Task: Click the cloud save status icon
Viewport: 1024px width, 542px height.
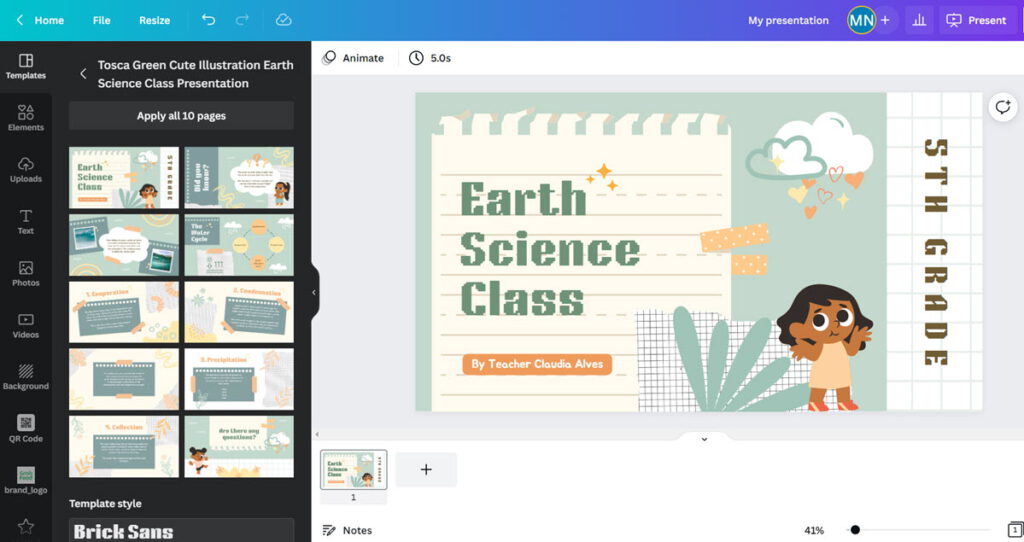Action: pyautogui.click(x=283, y=20)
